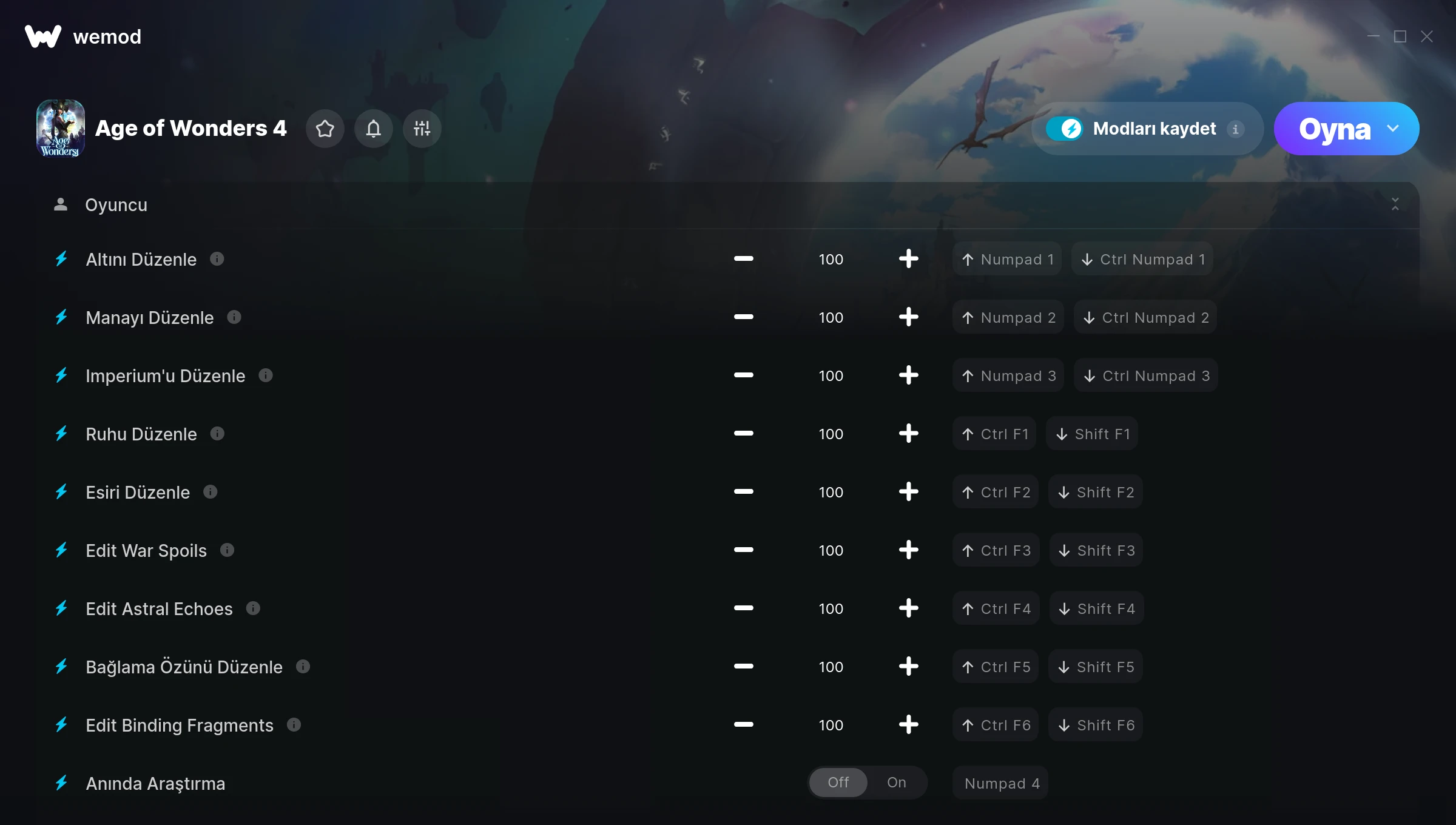Open notifications bell for Age of Wonders 4
The width and height of the screenshot is (1456, 825).
[374, 129]
